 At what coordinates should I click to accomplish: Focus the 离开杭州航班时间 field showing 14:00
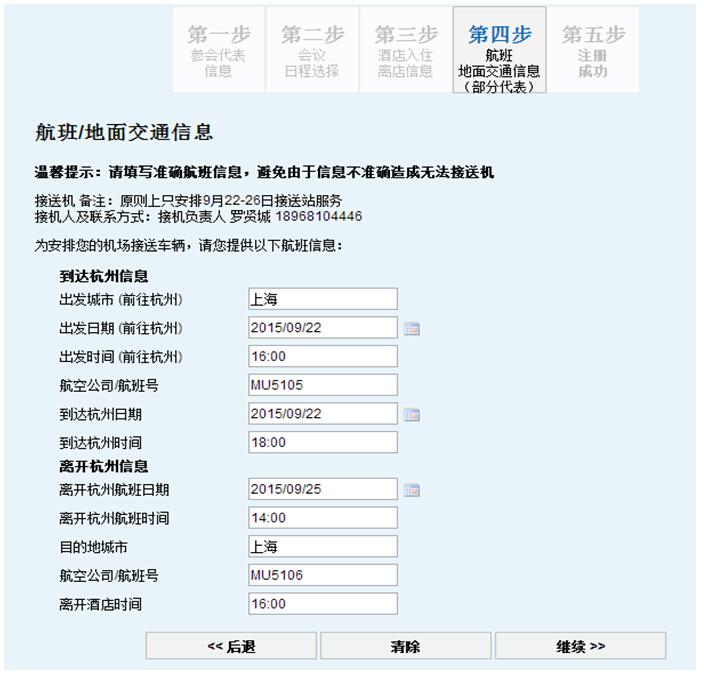pyautogui.click(x=322, y=518)
